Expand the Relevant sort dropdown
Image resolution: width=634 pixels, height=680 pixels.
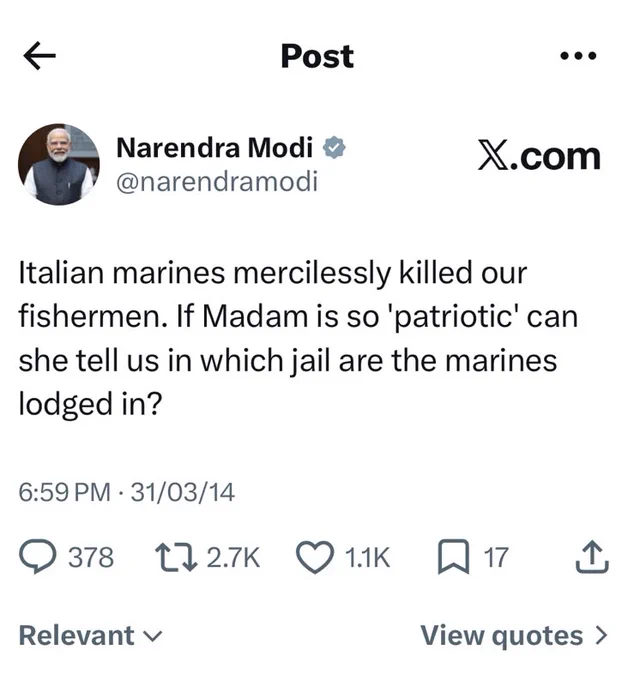90,636
